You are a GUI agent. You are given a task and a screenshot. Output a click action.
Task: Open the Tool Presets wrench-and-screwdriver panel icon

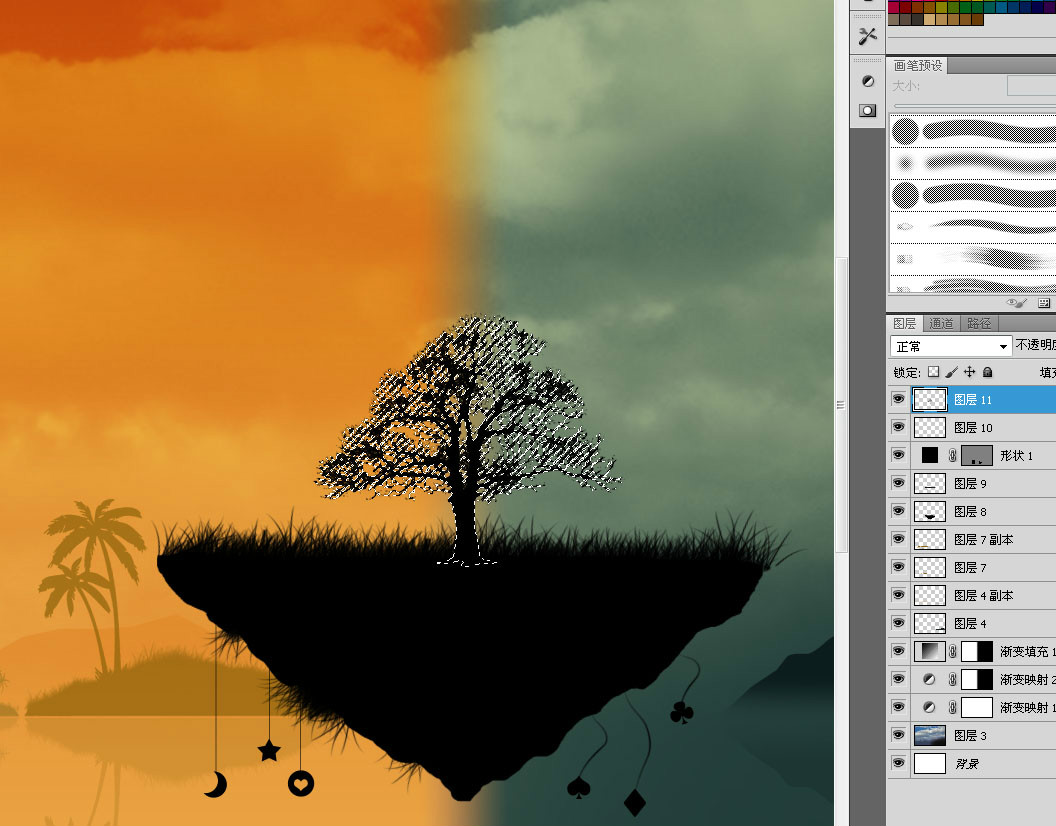click(867, 36)
